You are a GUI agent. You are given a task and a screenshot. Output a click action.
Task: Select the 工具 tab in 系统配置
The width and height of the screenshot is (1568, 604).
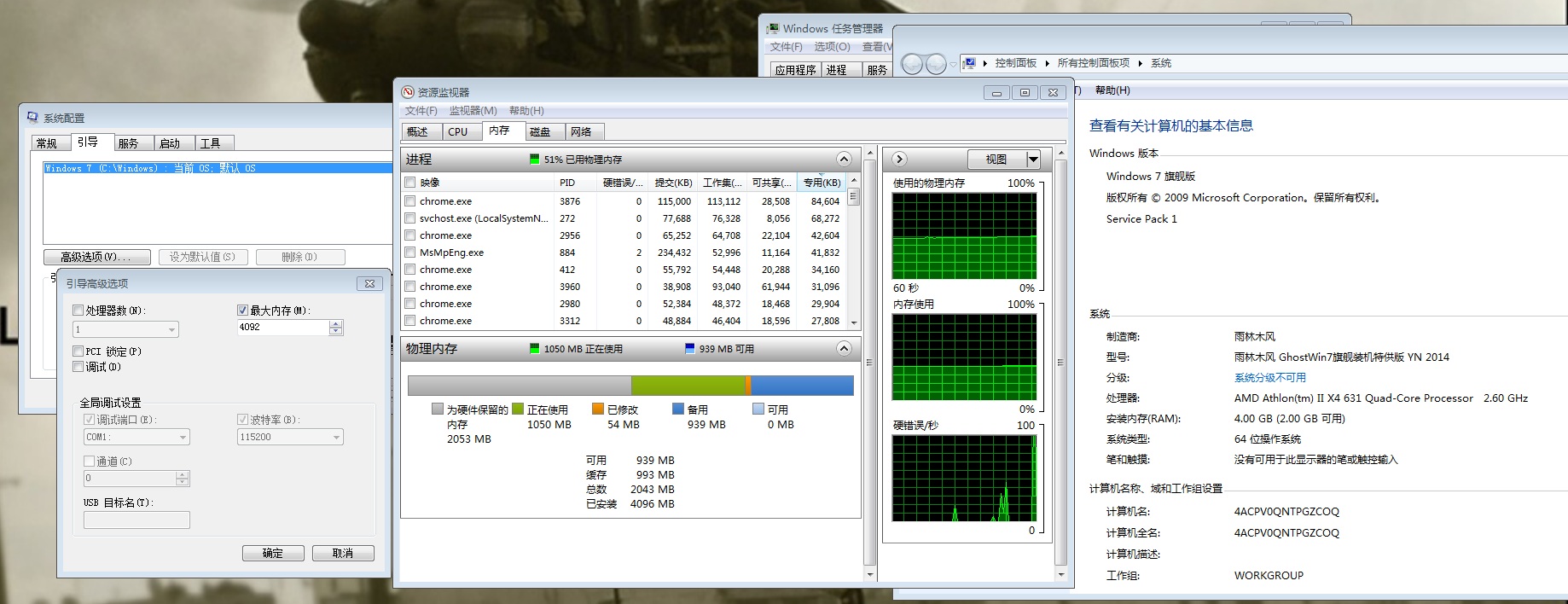213,143
